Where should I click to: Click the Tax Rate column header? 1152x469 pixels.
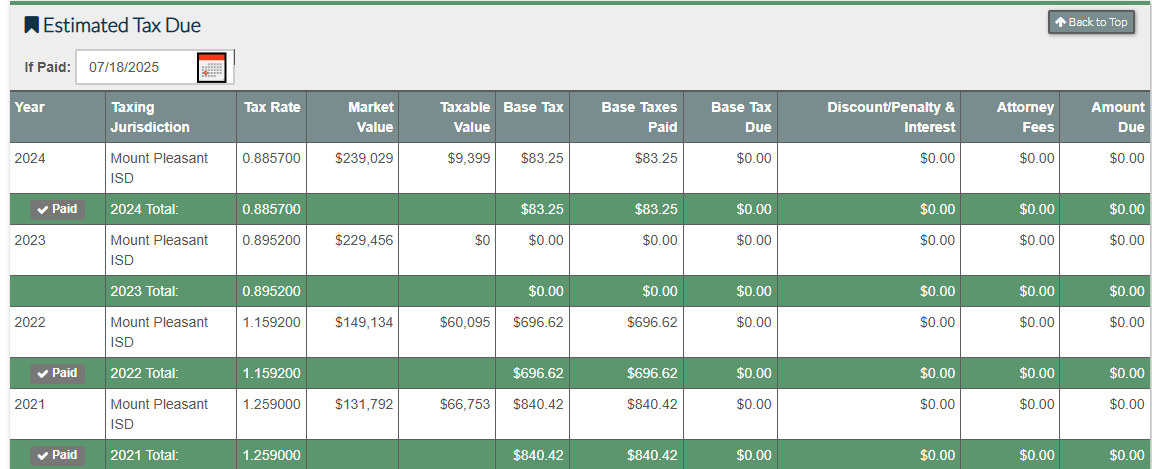click(271, 107)
